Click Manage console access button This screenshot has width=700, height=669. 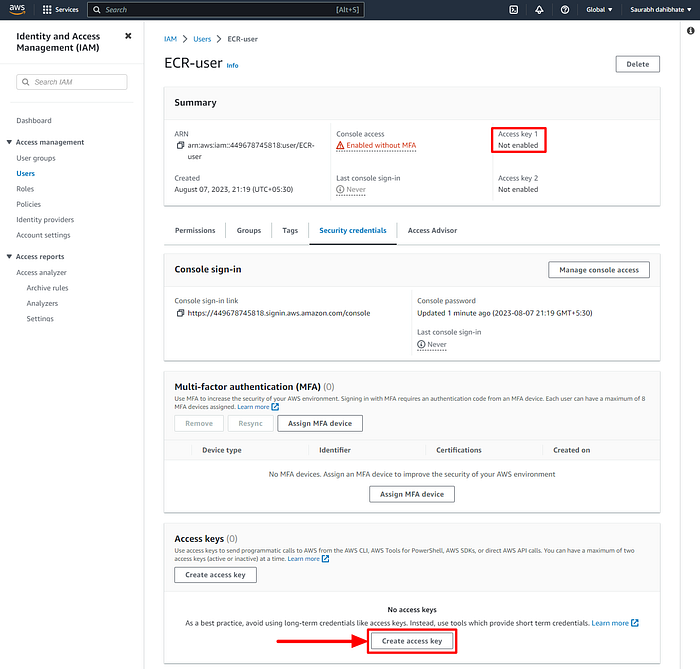(x=599, y=270)
